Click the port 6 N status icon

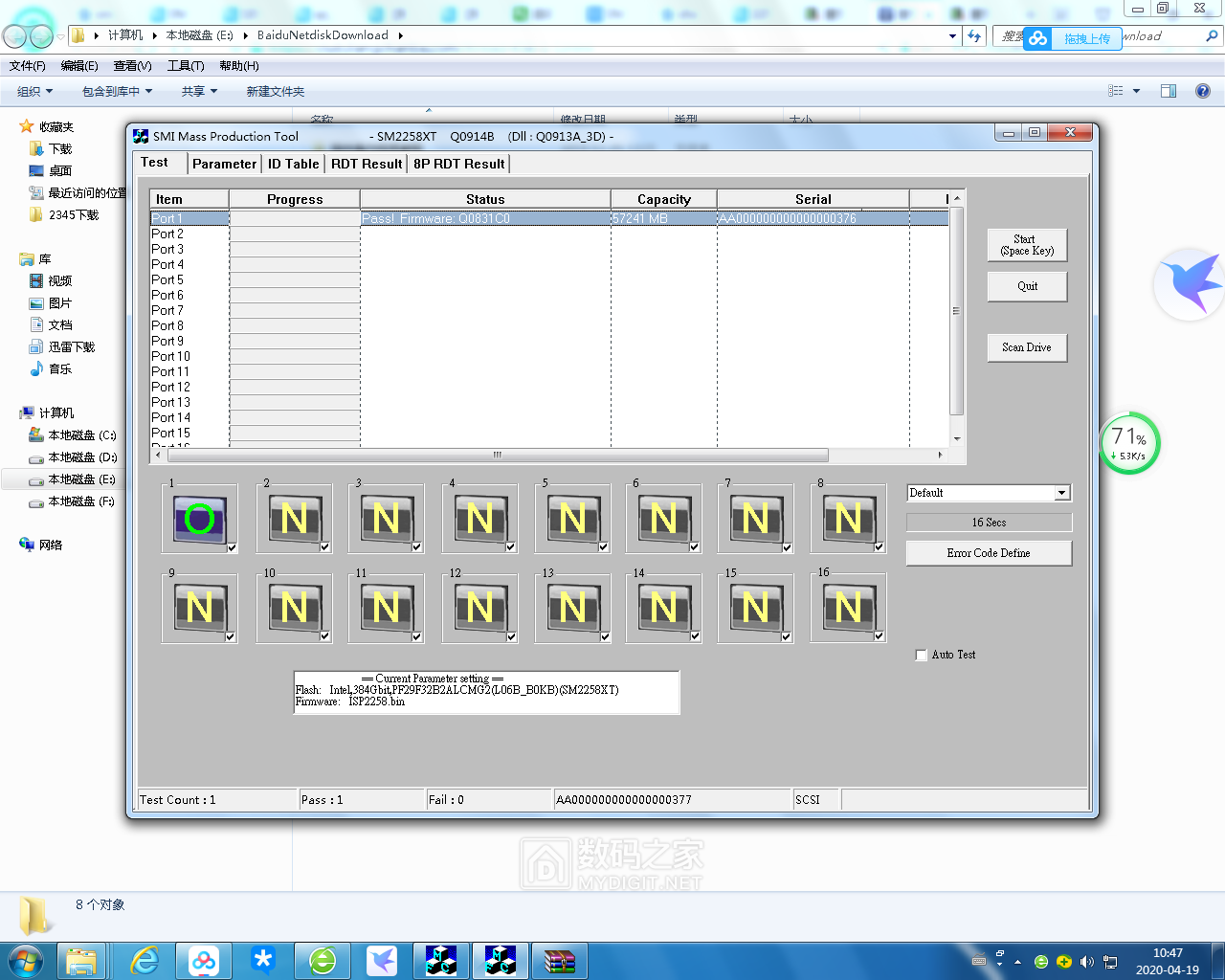click(x=663, y=519)
